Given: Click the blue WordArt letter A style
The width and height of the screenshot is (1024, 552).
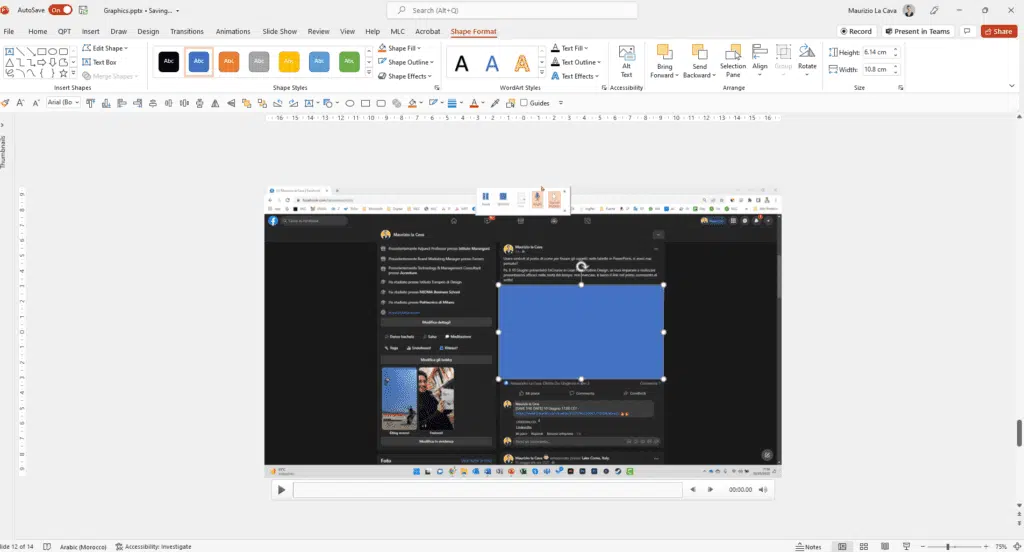Looking at the screenshot, I should [493, 63].
